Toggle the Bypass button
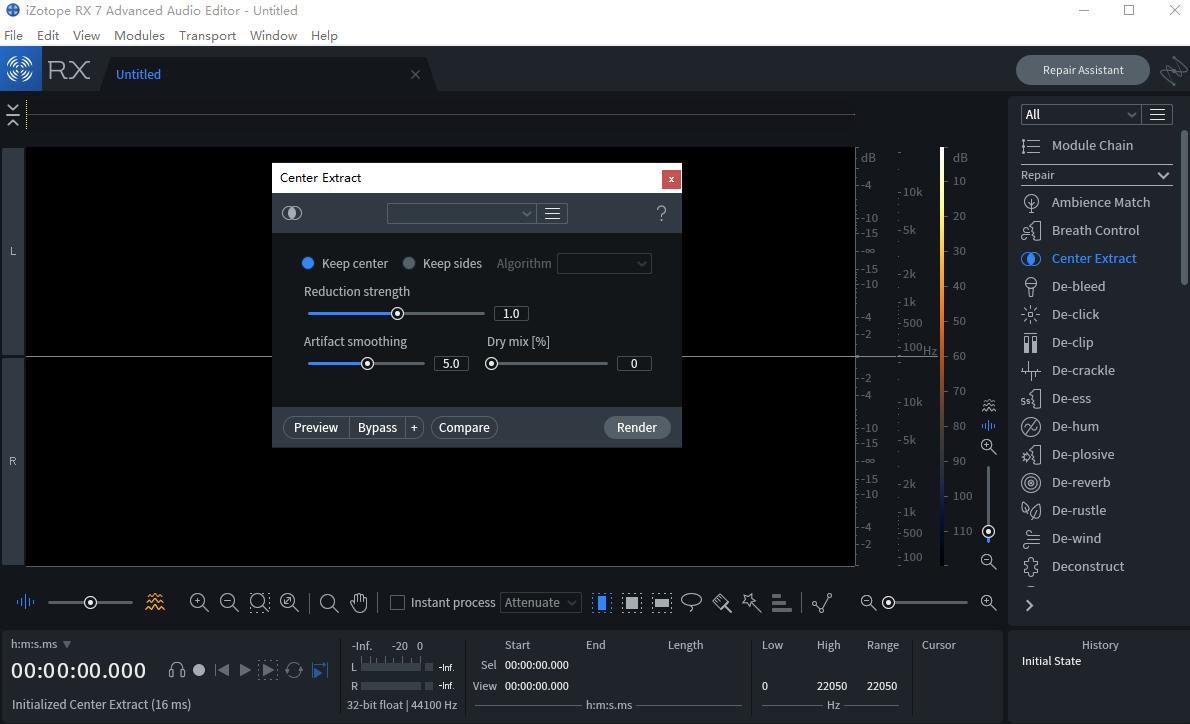This screenshot has width=1190, height=724. (x=377, y=428)
